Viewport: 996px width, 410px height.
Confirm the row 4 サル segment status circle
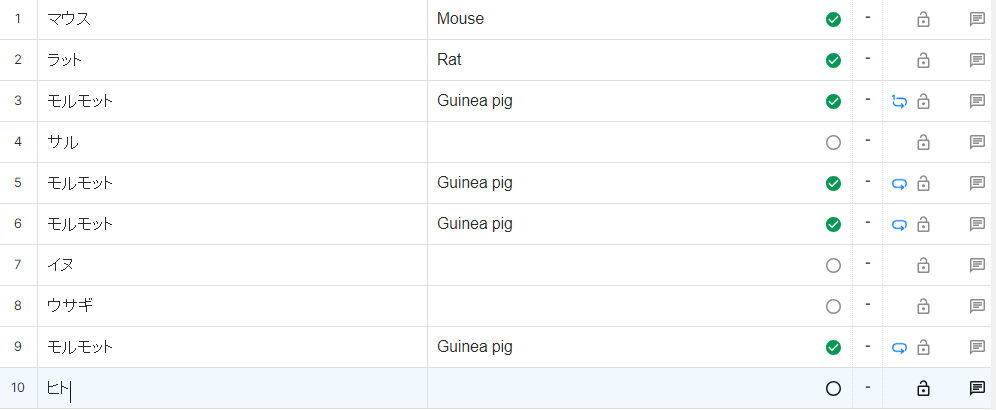(833, 142)
